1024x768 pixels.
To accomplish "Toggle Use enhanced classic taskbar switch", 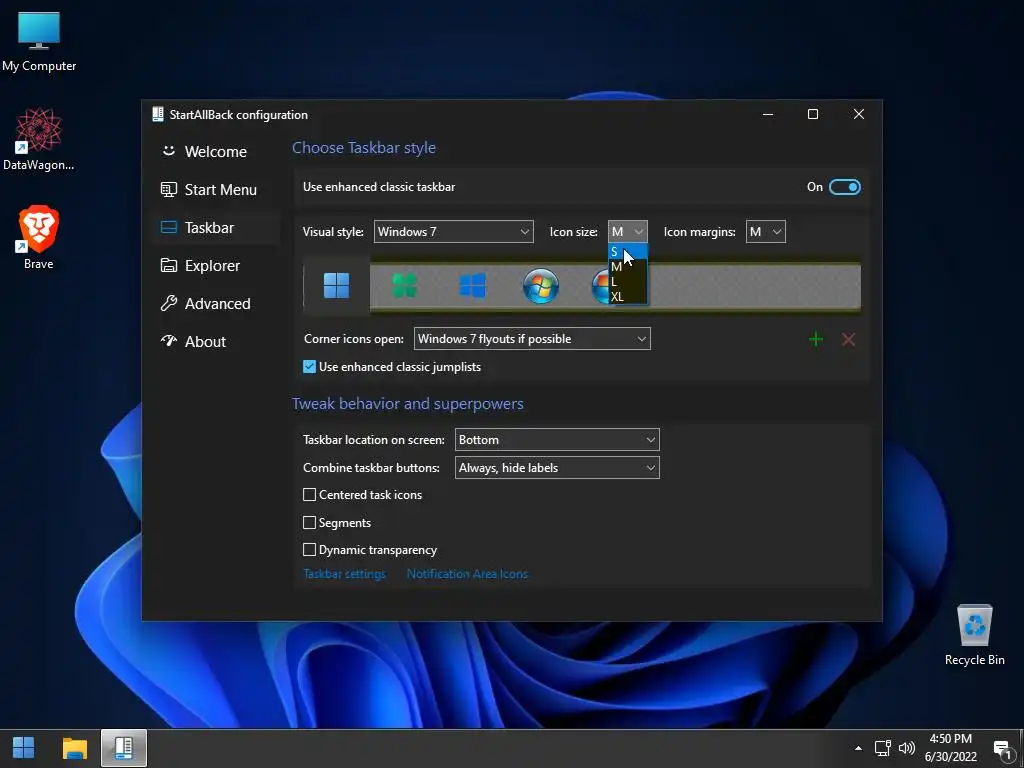I will coord(844,187).
